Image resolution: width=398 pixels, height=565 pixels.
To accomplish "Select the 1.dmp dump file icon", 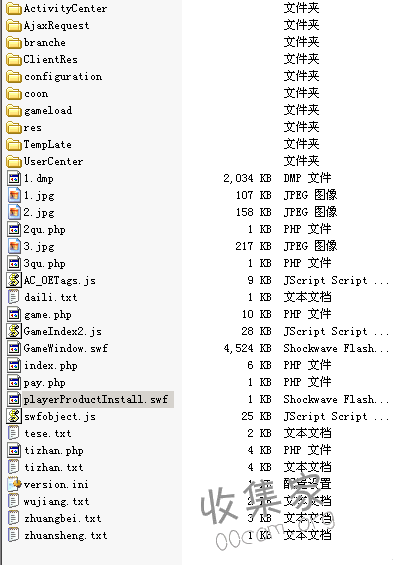I will pyautogui.click(x=14, y=178).
